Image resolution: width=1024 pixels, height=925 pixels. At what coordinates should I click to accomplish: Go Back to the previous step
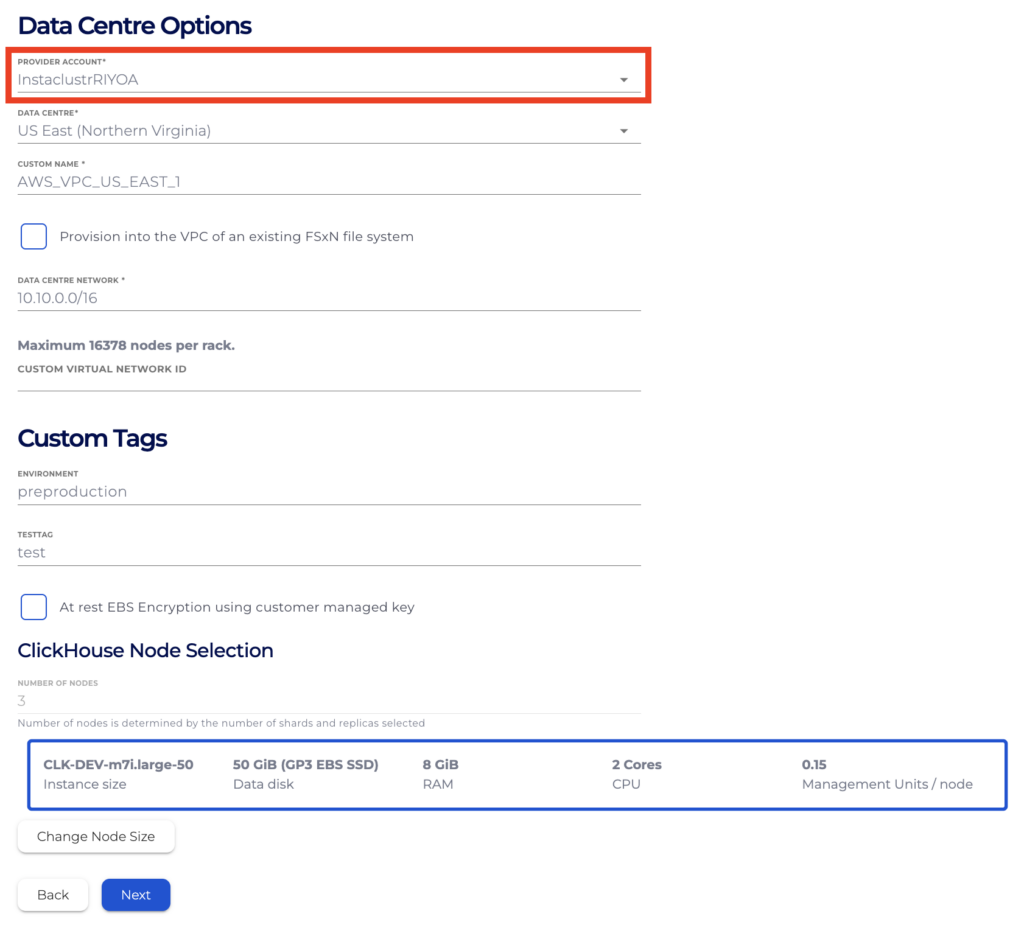click(x=53, y=895)
